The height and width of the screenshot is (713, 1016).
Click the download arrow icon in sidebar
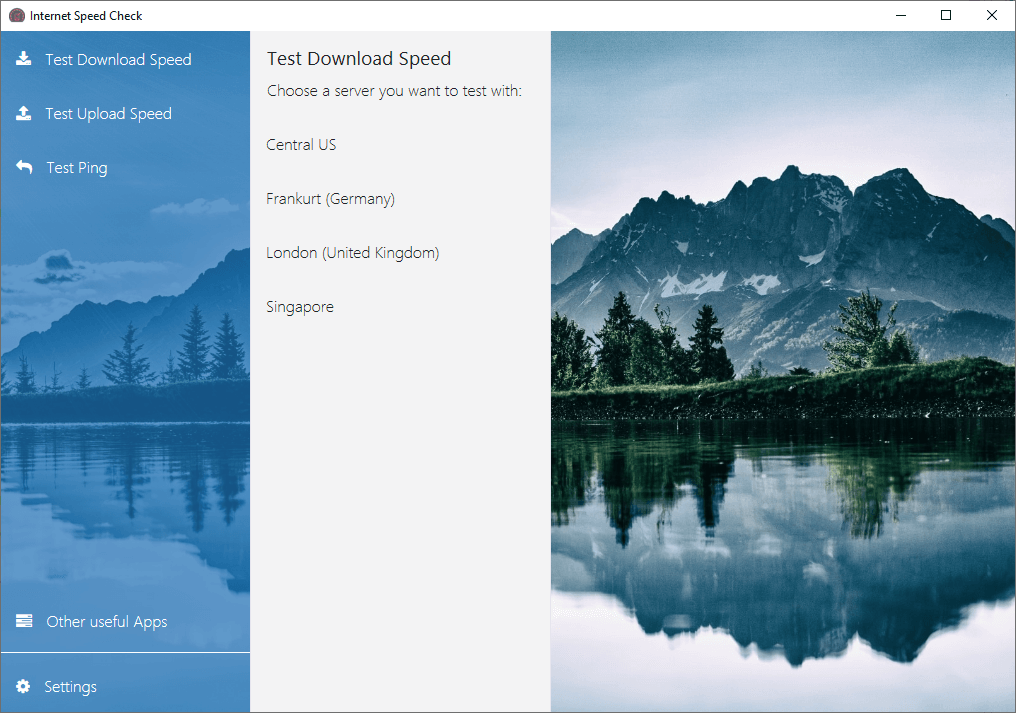click(23, 59)
